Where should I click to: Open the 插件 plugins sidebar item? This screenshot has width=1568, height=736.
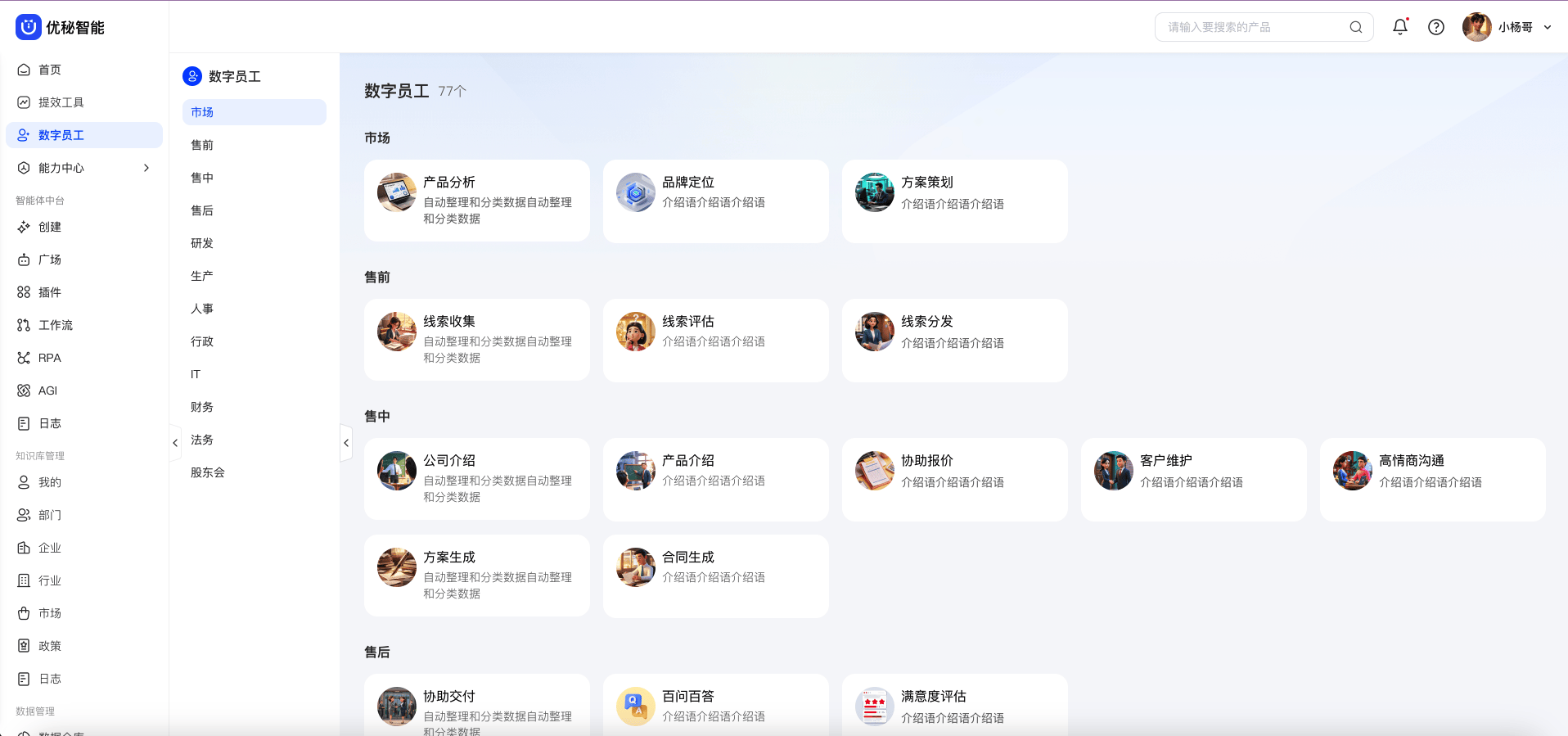[x=49, y=292]
